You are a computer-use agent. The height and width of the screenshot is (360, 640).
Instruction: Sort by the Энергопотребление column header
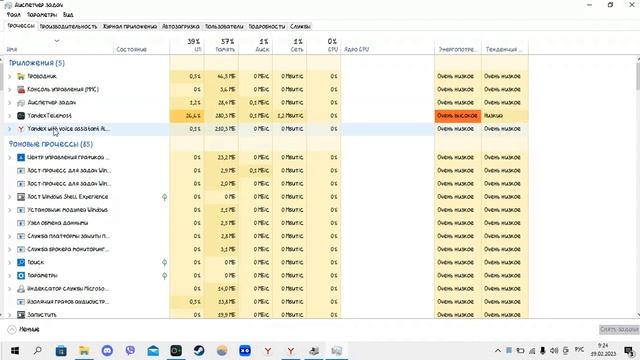click(458, 45)
